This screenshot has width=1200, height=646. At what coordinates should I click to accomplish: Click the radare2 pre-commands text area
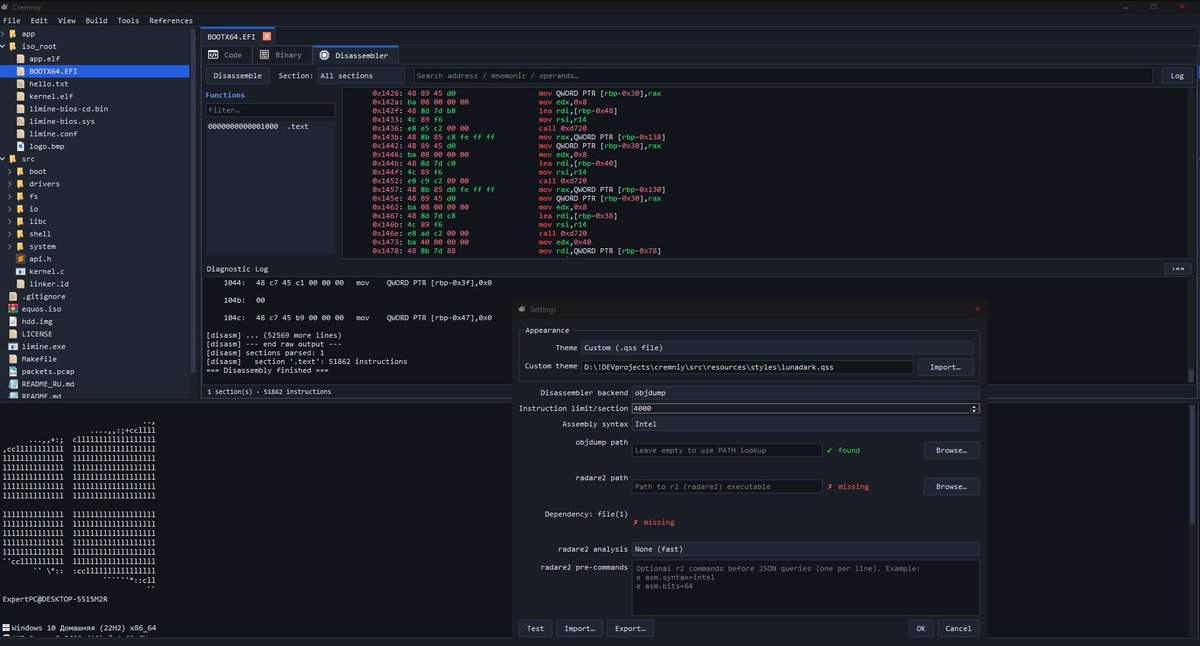[x=805, y=587]
